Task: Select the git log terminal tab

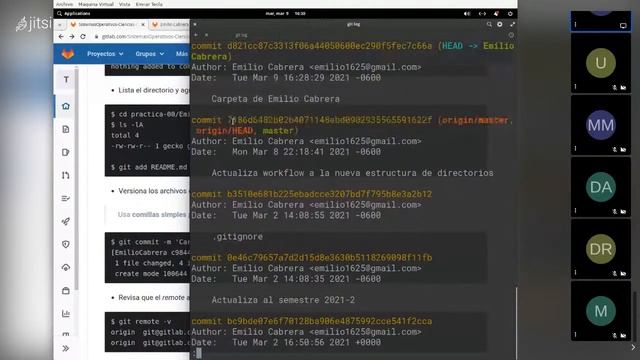Action: coord(241,35)
